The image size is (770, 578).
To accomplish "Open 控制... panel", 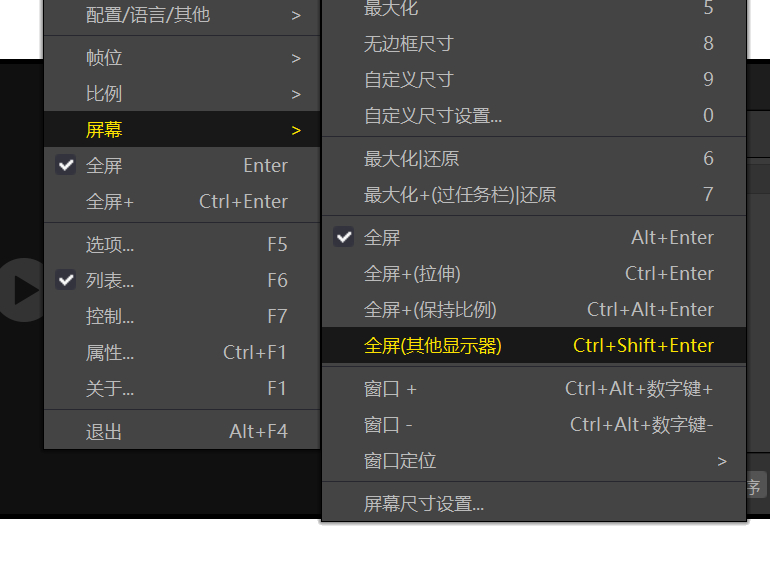I will click(182, 316).
